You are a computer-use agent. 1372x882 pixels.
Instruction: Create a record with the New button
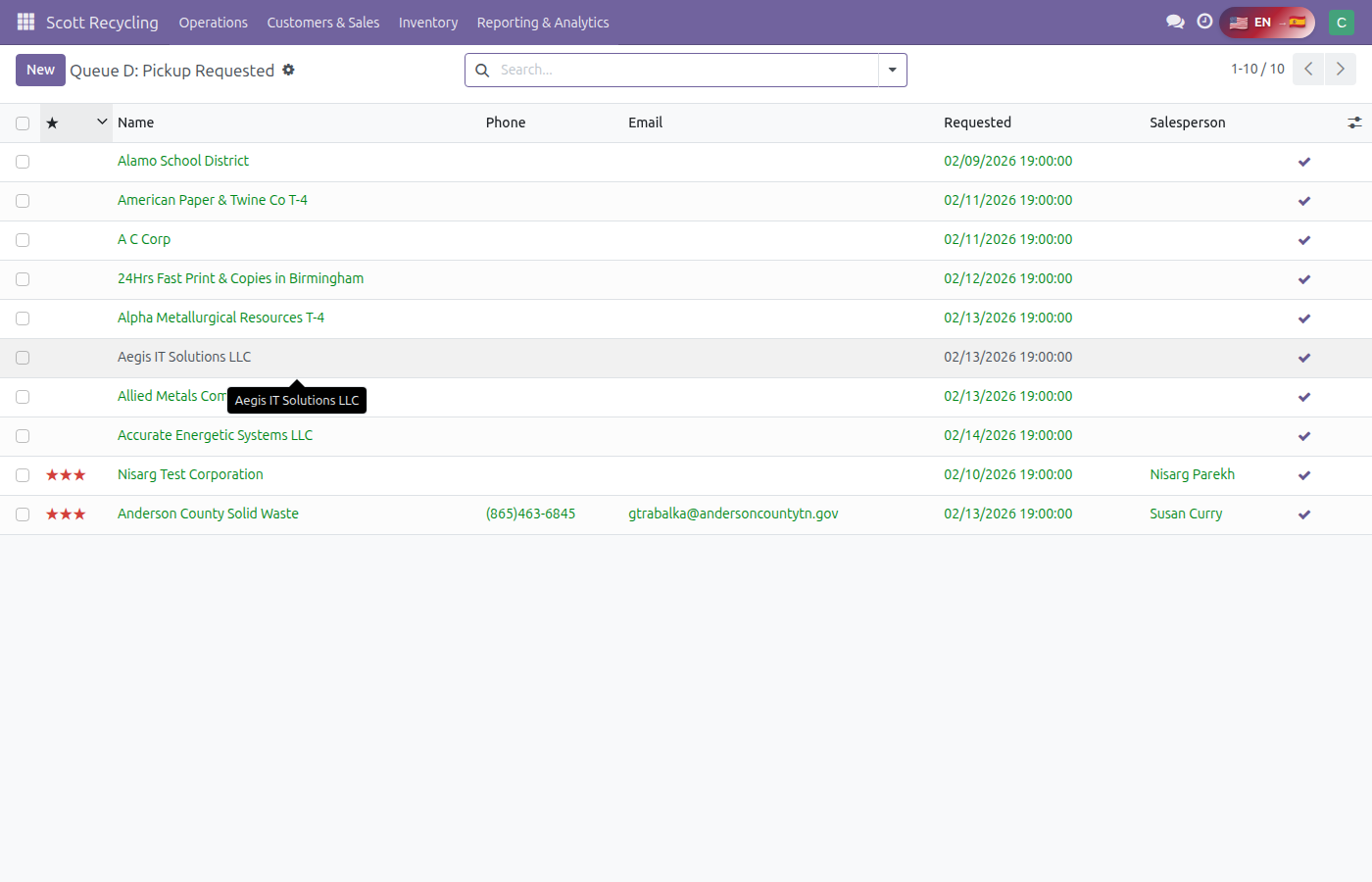click(40, 70)
